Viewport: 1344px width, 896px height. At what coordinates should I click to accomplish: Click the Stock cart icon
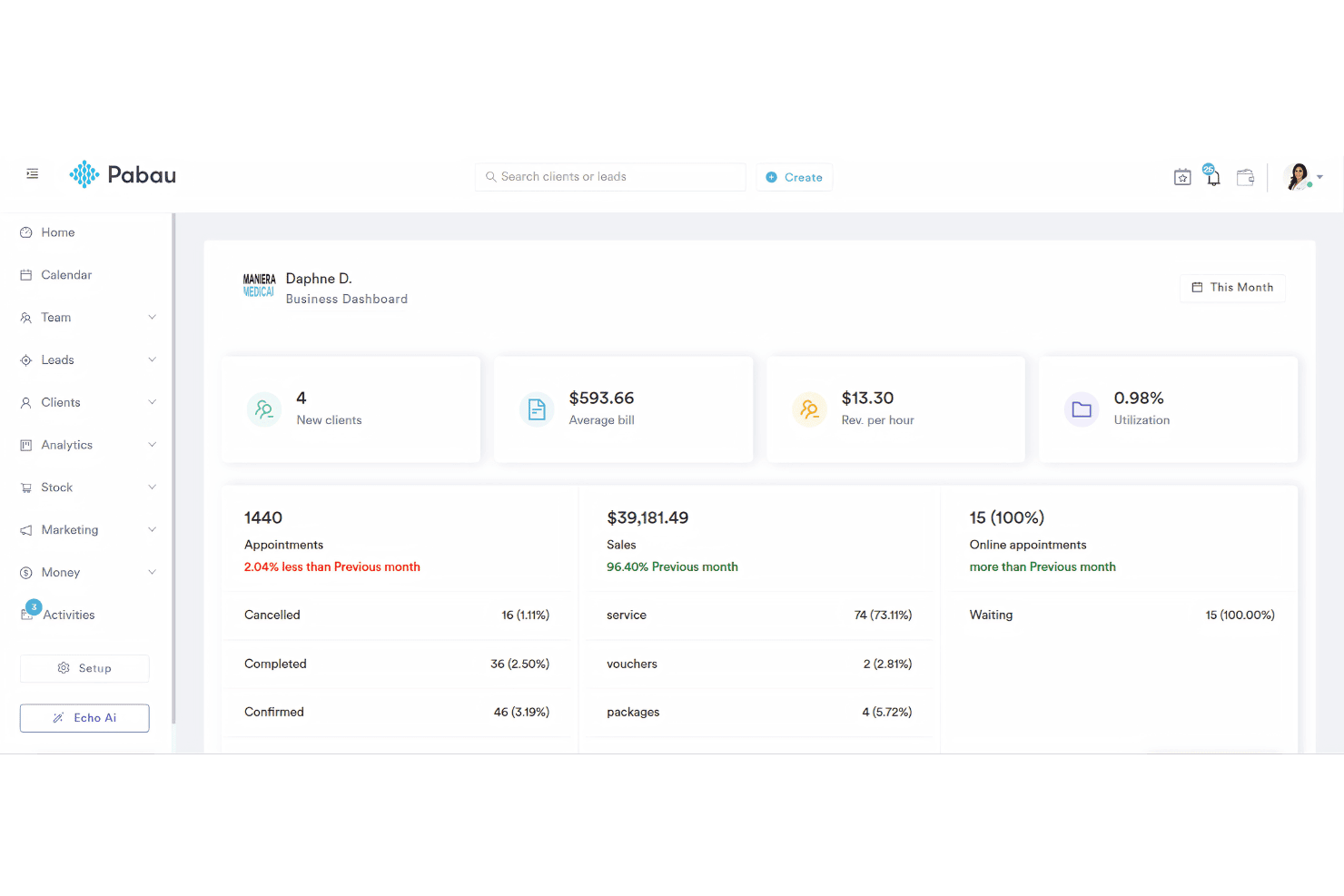(26, 487)
